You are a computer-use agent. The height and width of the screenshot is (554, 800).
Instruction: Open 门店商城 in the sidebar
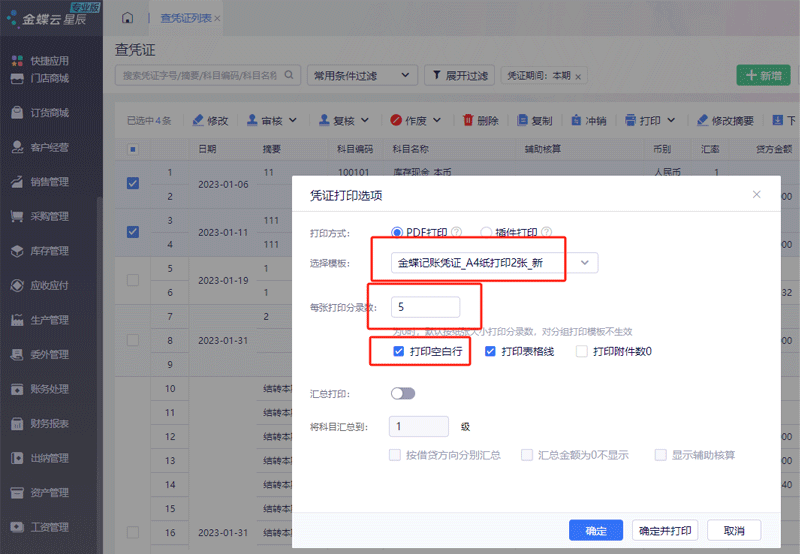[40, 78]
